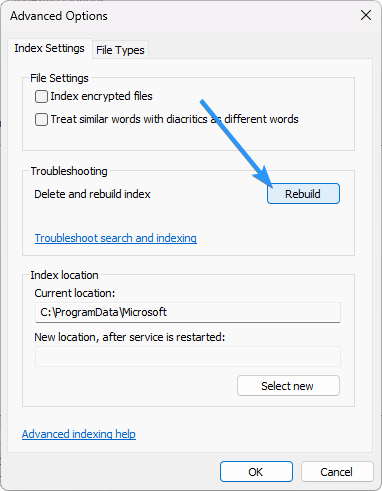The width and height of the screenshot is (382, 491).
Task: Close the Advanced Options dialog
Action: (366, 15)
